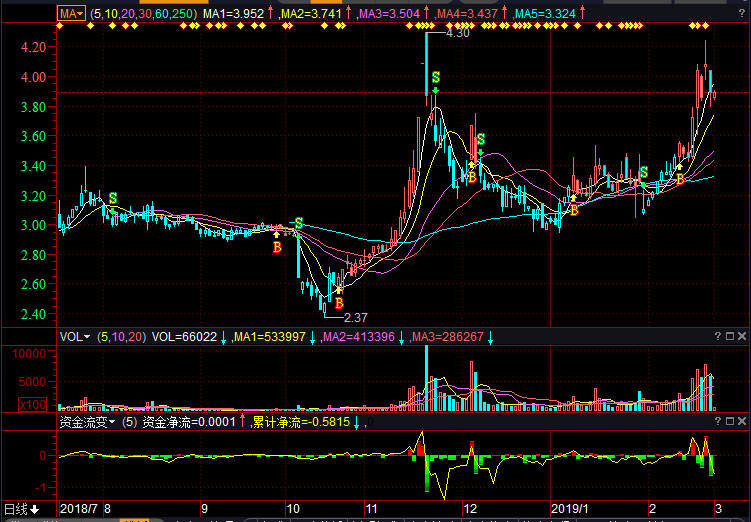The width and height of the screenshot is (751, 522).
Task: Open the VOL indicator dropdown
Action: point(75,337)
